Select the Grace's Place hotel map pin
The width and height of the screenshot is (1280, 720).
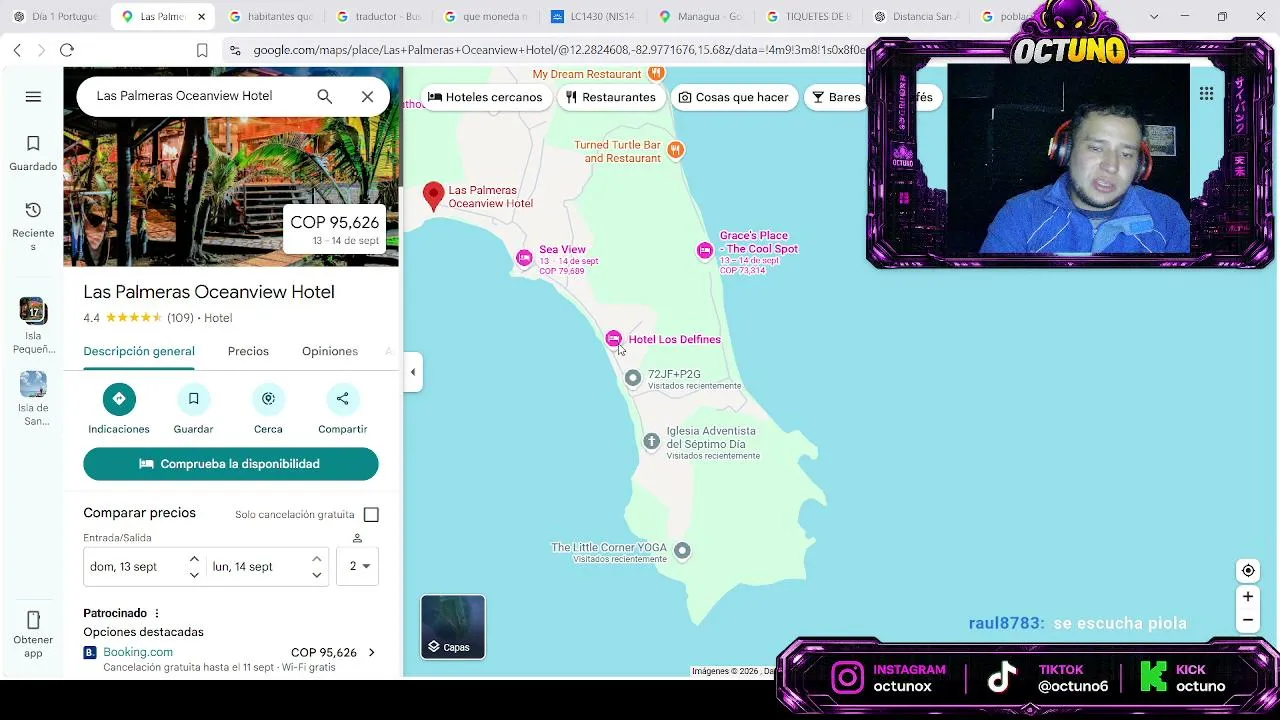705,250
